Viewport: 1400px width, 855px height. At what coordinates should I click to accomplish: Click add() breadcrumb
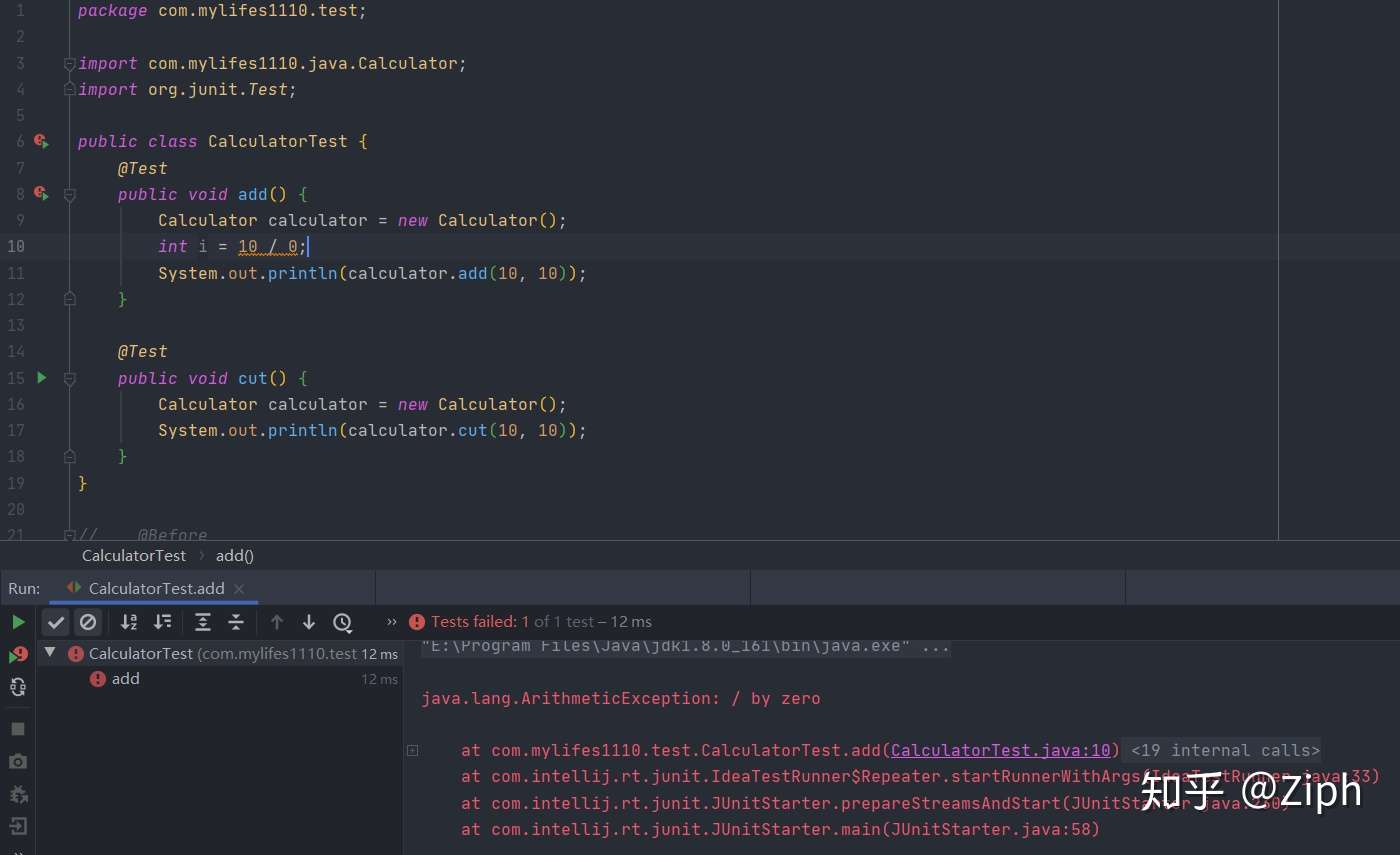(x=235, y=555)
